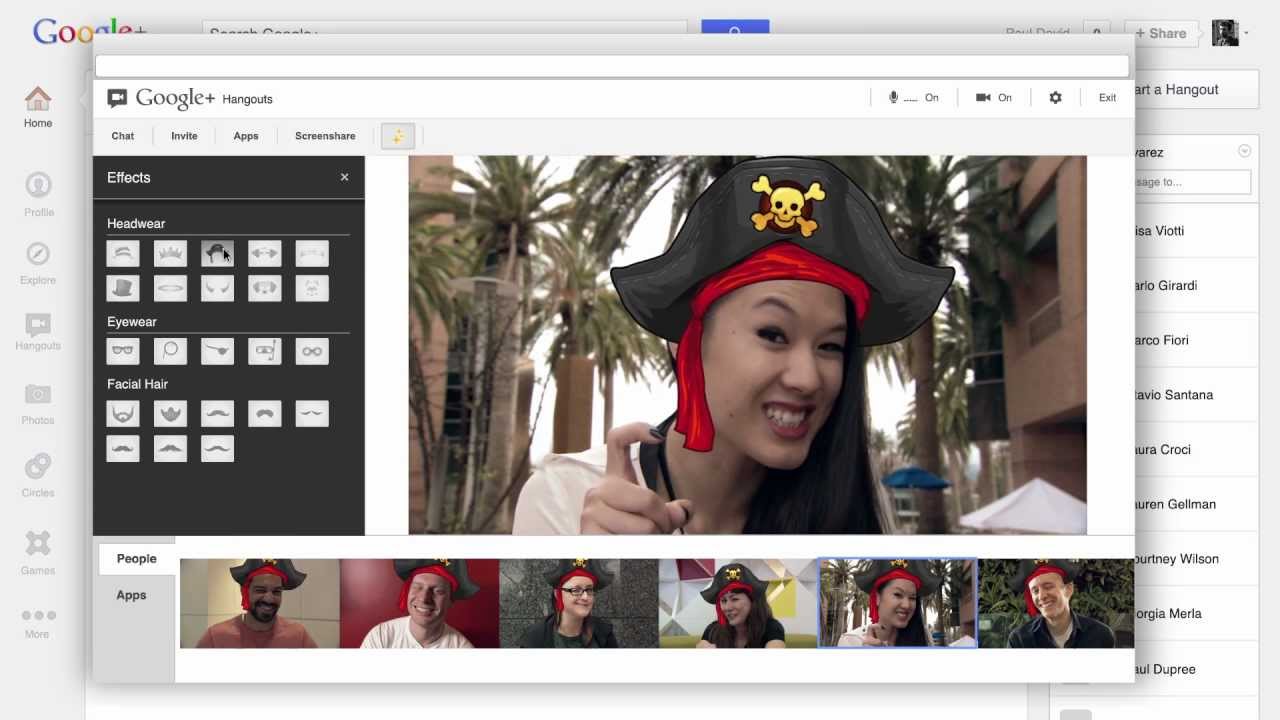Click the main video feed
This screenshot has width=1280, height=720.
pos(747,345)
